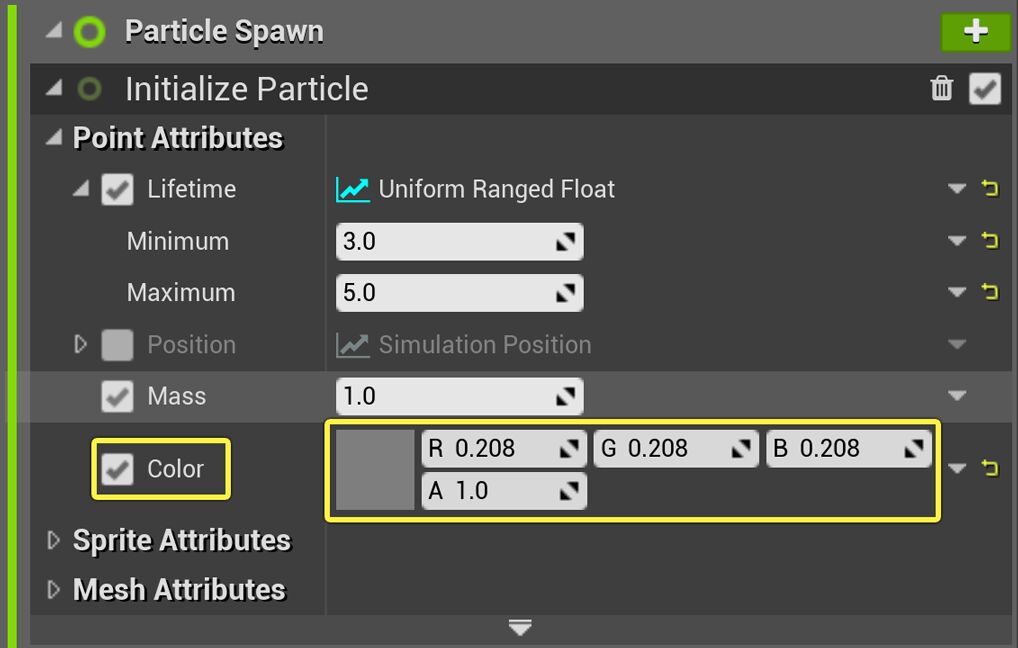Image resolution: width=1018 pixels, height=648 pixels.
Task: Expand the Sprite Attributes section
Action: 54,541
